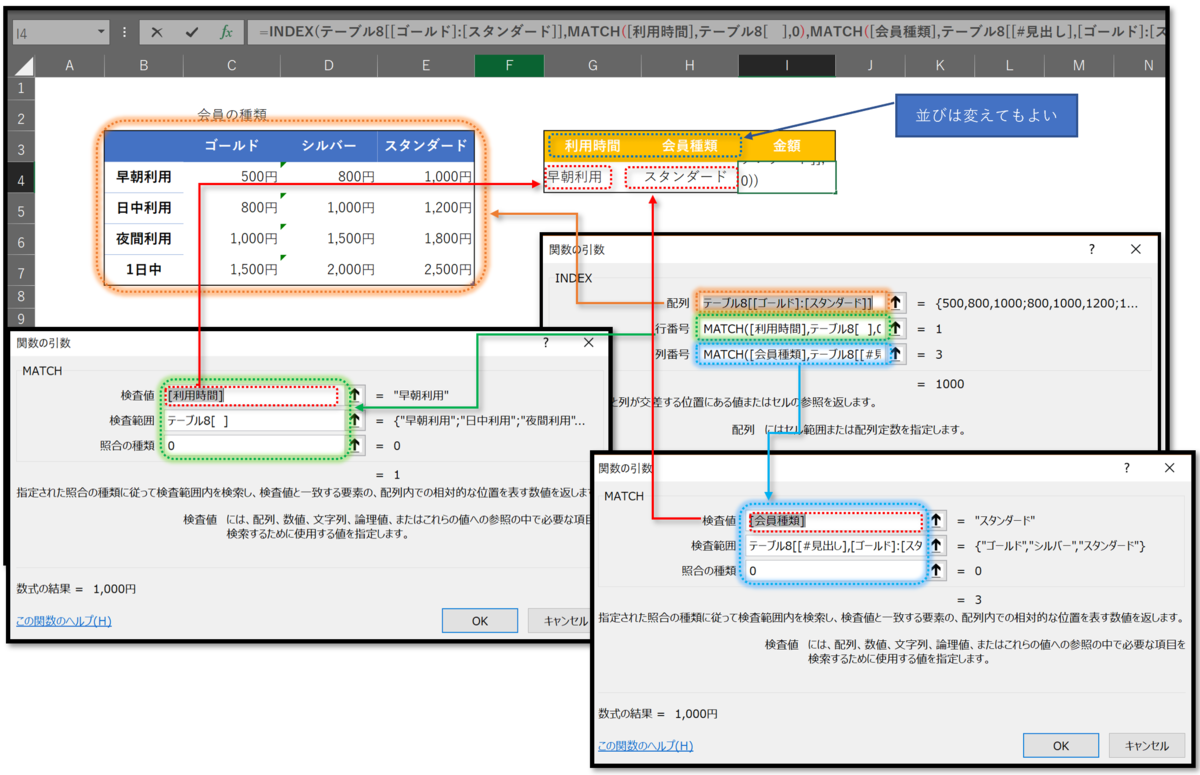Click ? help icon in [利用時間] MATCH dialog
Viewport: 1200px width, 775px height.
coord(546,342)
